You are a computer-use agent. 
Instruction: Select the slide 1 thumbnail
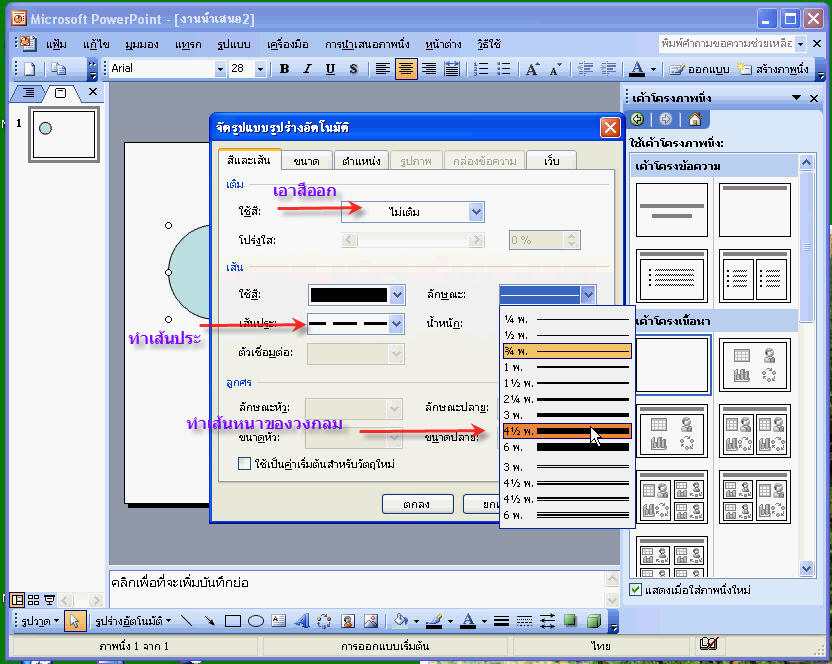point(64,134)
